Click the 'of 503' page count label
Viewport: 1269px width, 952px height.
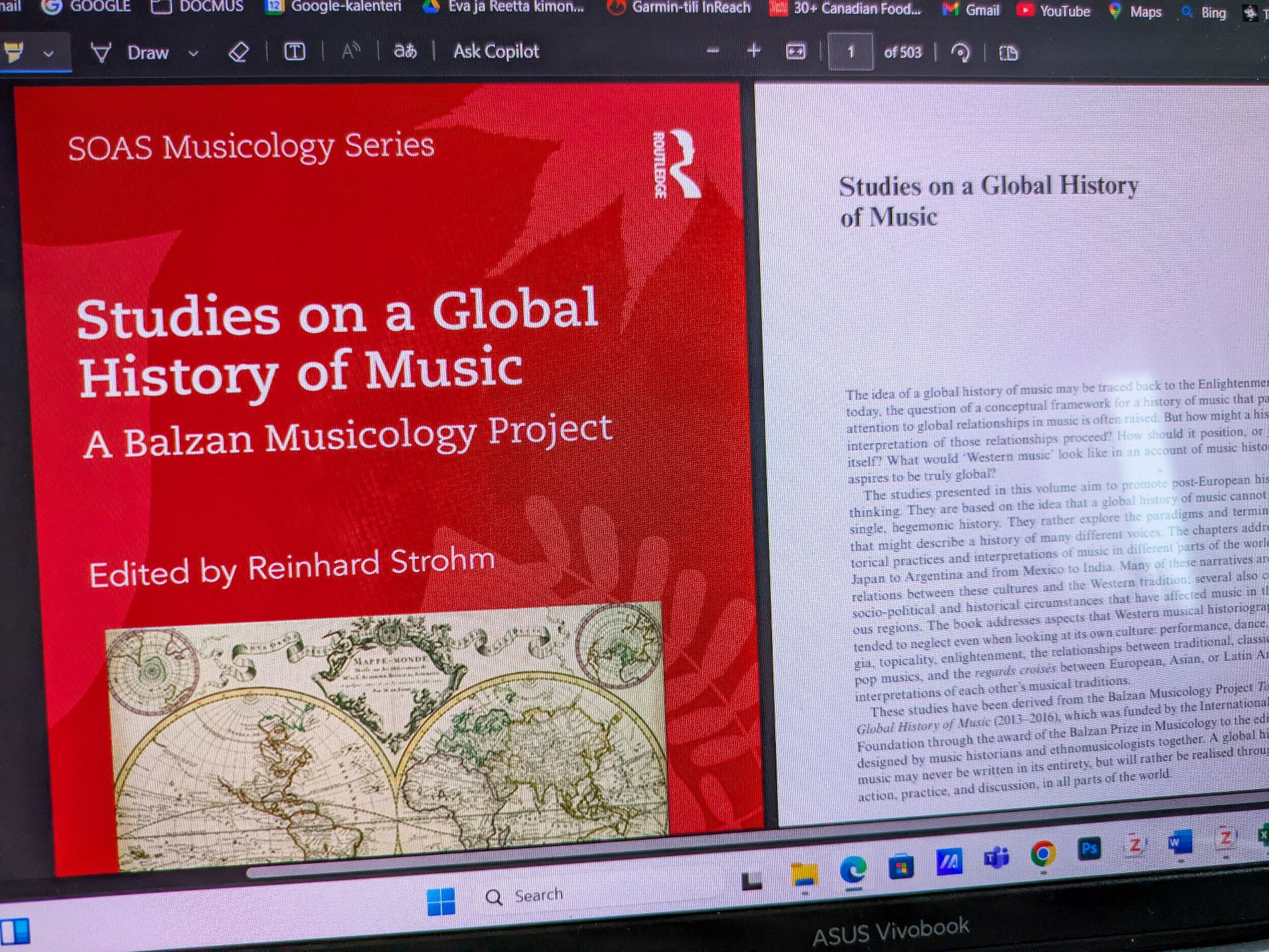tap(902, 52)
